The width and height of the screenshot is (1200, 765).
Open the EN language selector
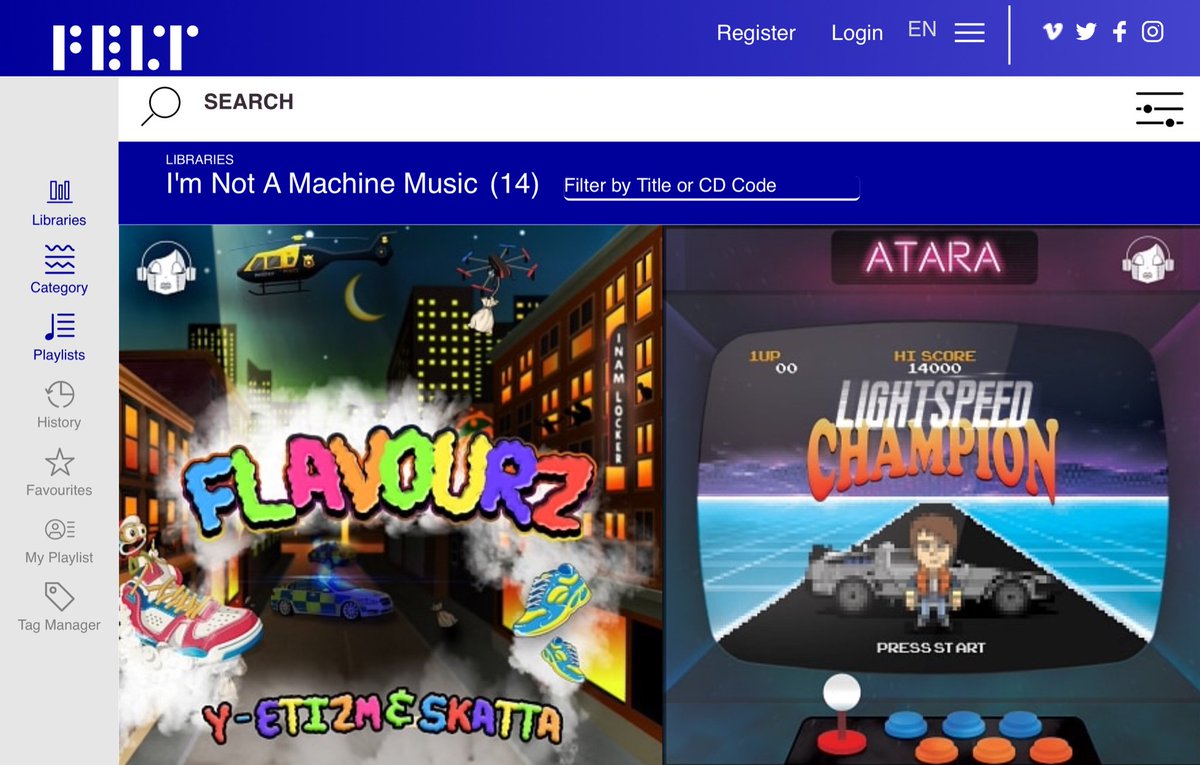point(921,29)
